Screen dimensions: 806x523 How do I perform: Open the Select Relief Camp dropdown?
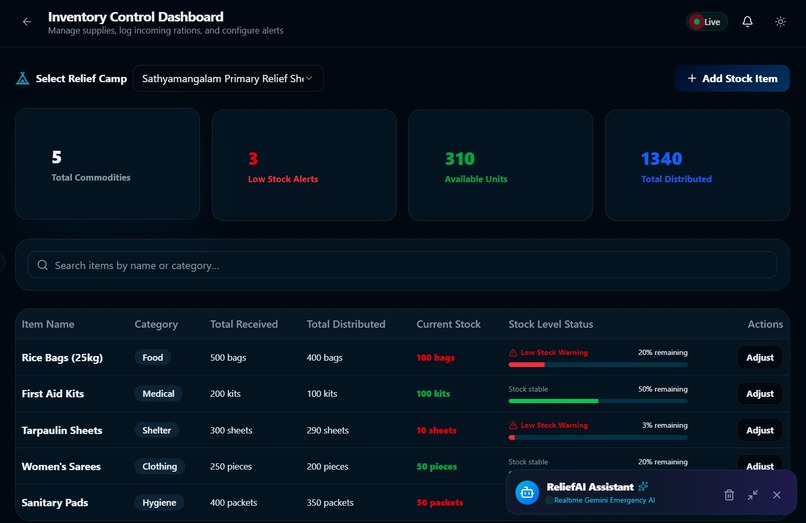tap(228, 78)
